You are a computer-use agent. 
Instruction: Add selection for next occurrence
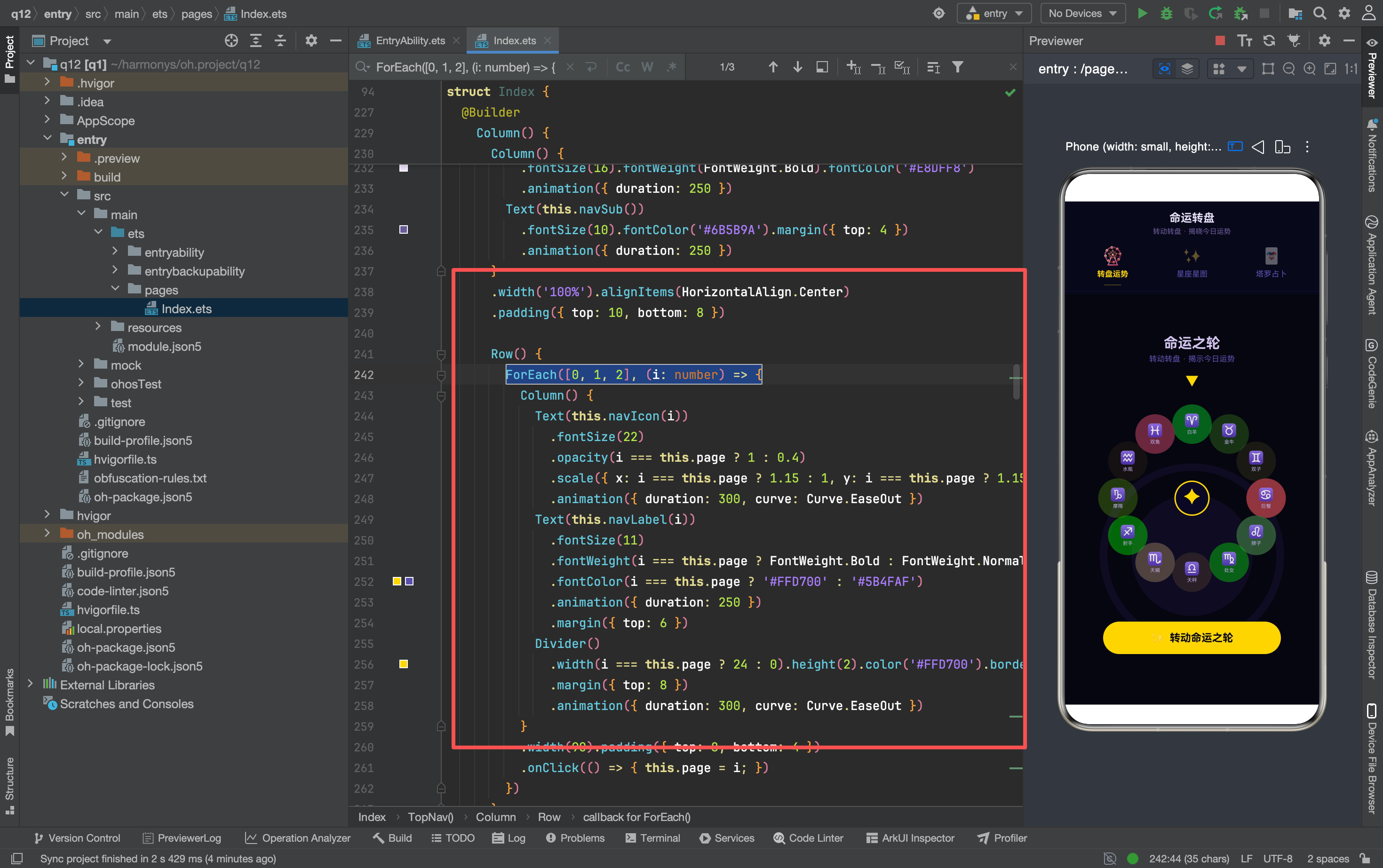tap(853, 67)
